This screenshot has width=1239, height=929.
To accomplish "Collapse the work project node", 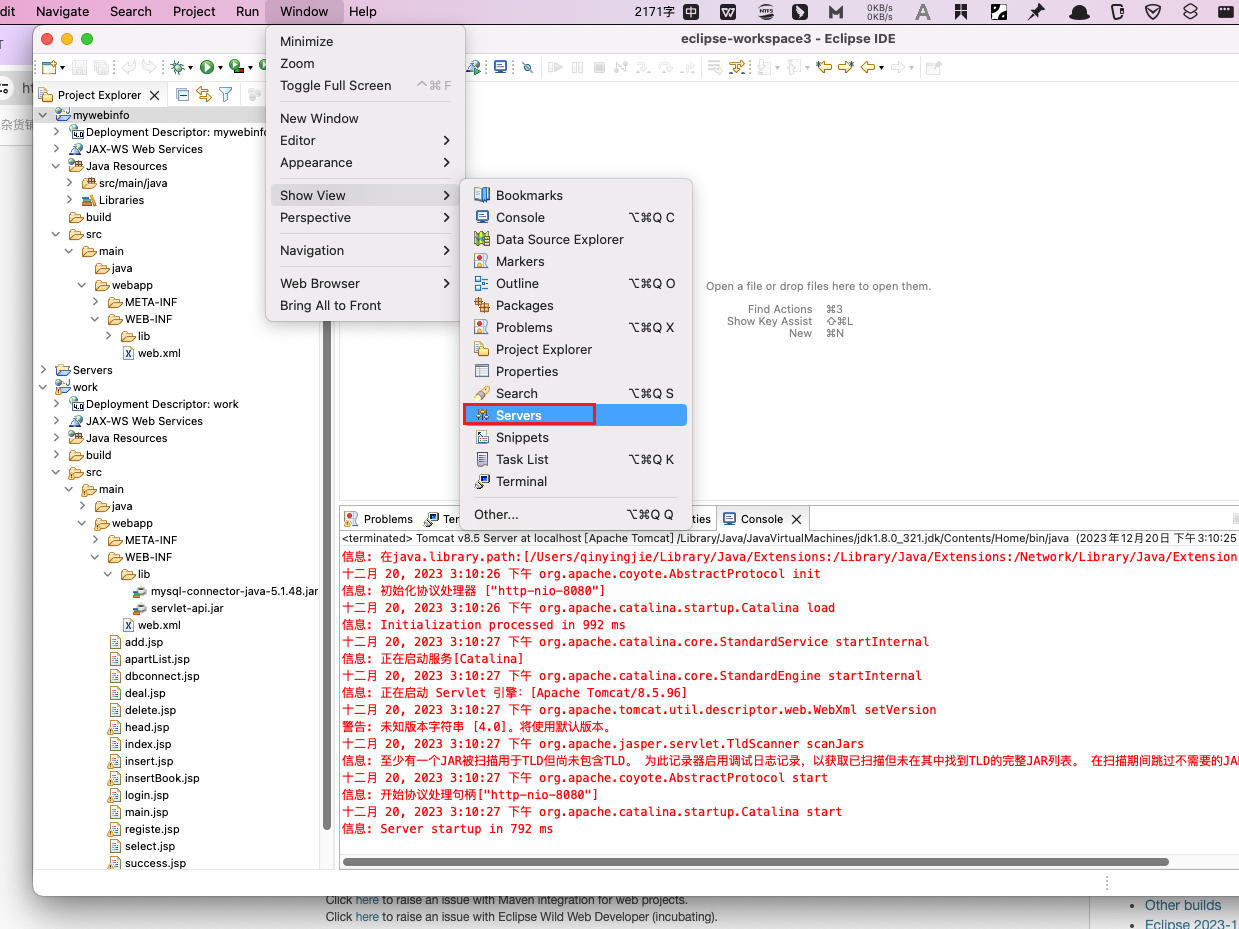I will 43,387.
